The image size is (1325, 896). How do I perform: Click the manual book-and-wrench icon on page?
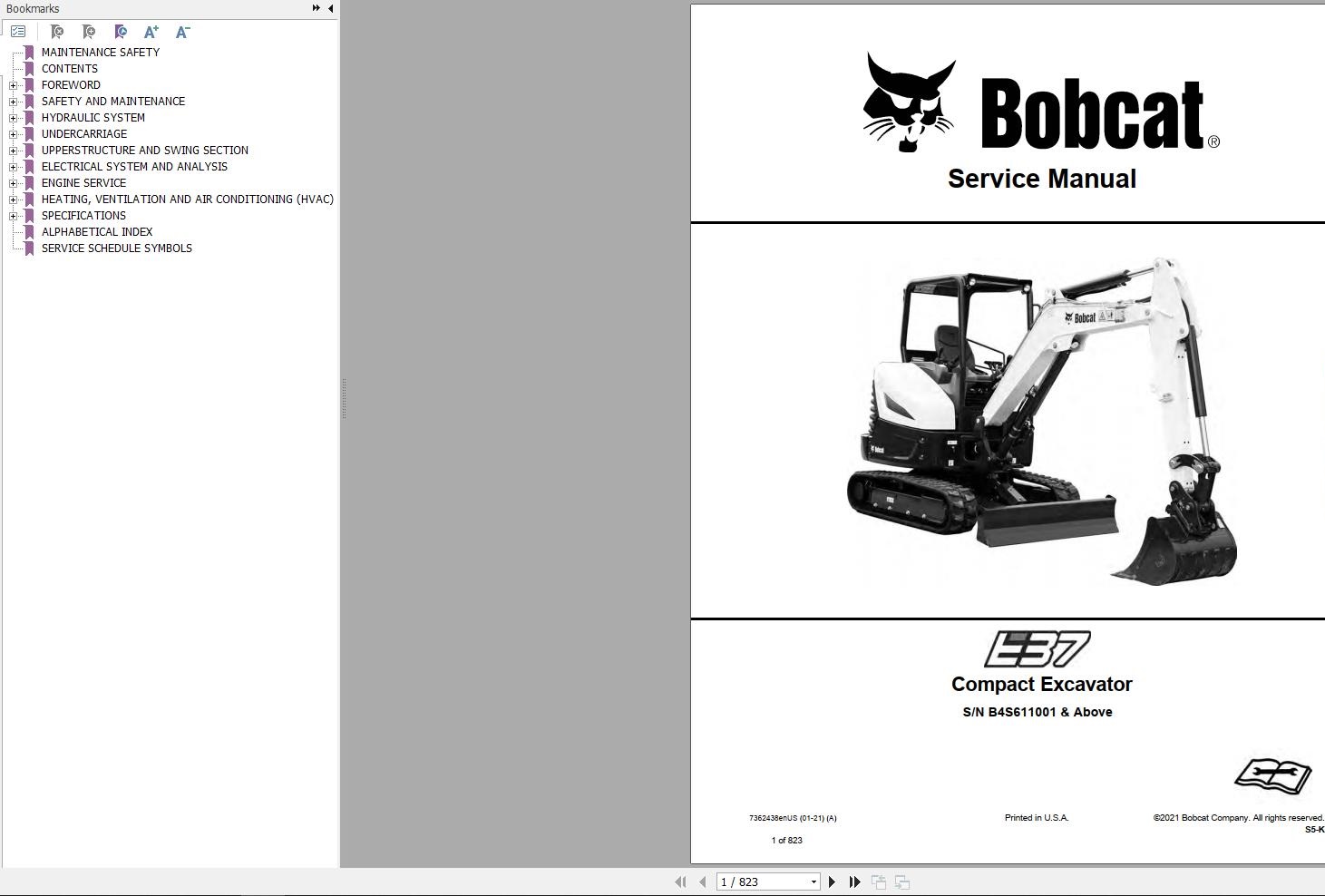[1273, 776]
